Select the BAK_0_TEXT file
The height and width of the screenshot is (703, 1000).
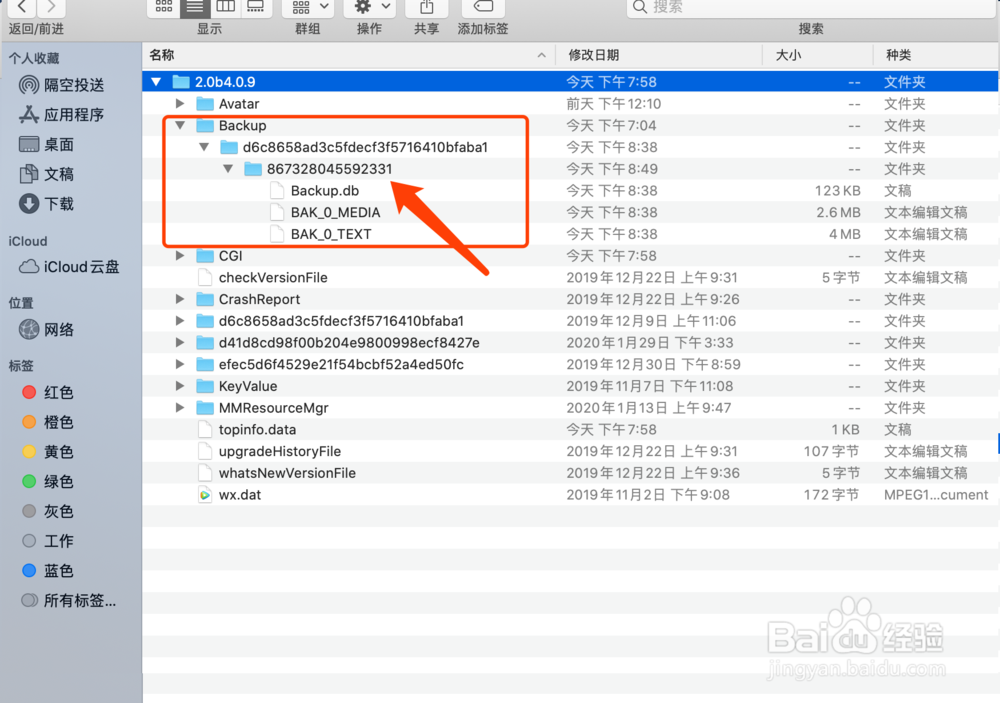(331, 234)
